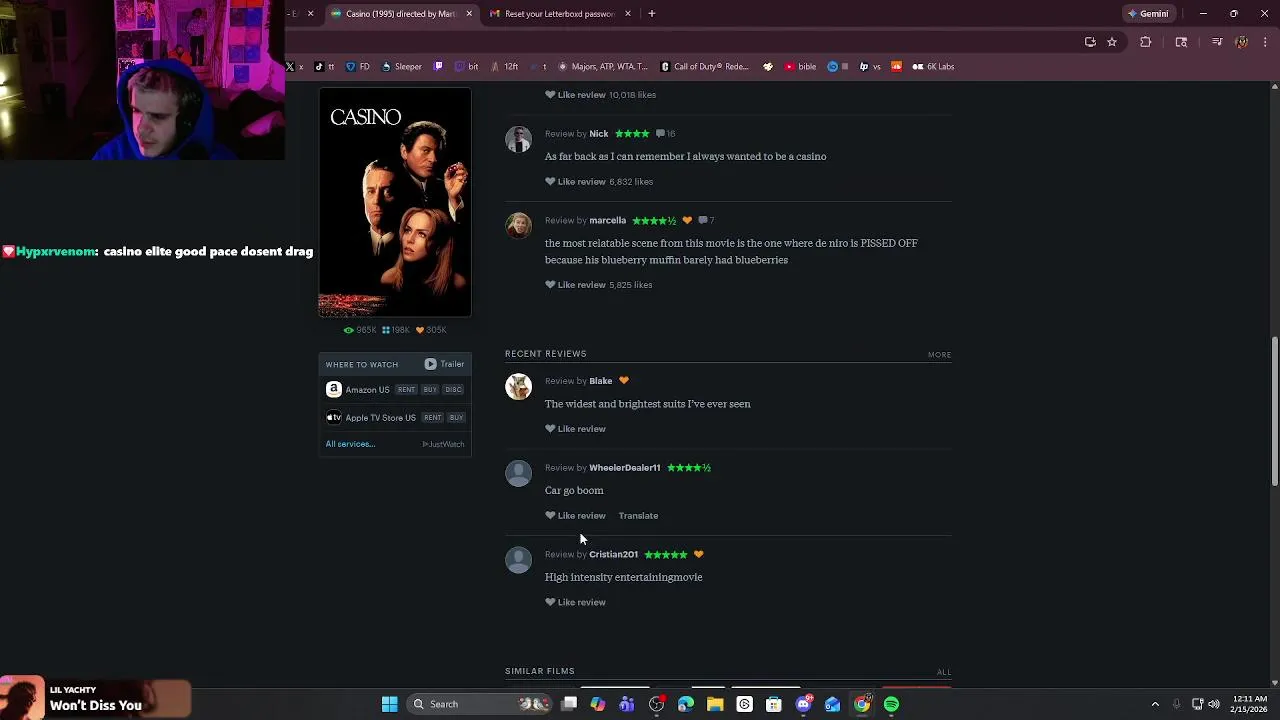Open TikTok tt bookmark
The image size is (1280, 720).
325,67
